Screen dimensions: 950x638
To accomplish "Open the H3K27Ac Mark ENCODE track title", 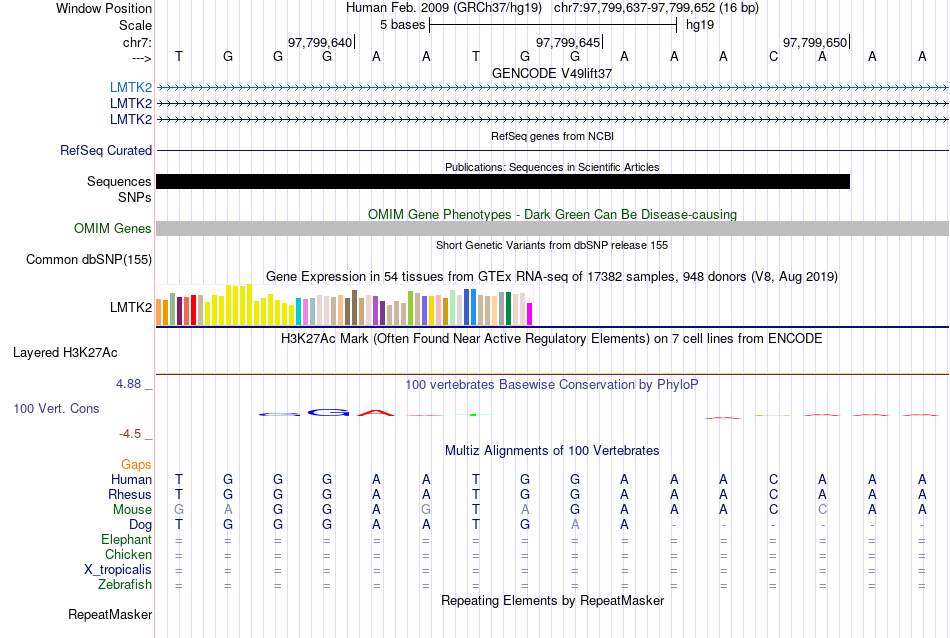I will 552,339.
